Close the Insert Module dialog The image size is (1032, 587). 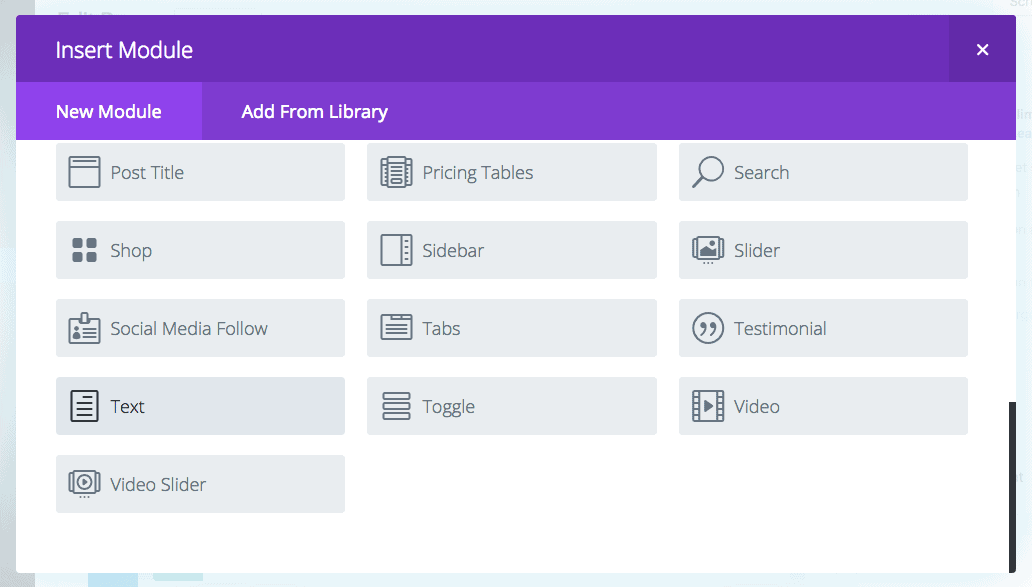[x=983, y=49]
